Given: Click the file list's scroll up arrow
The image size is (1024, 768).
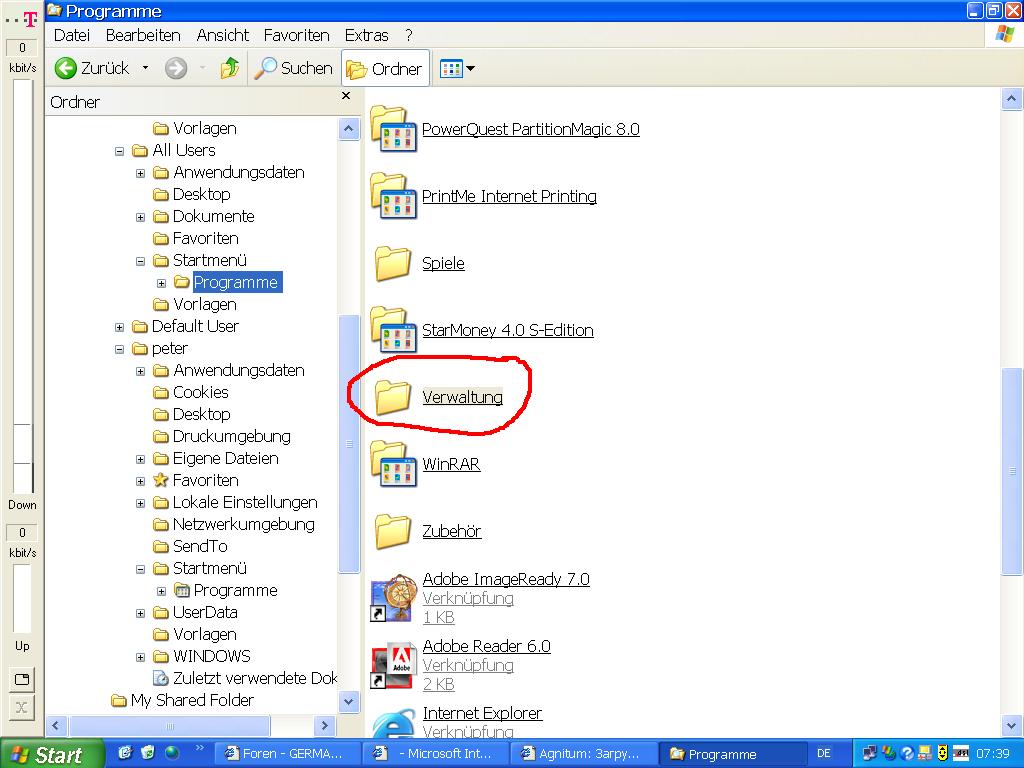Looking at the screenshot, I should 1011,99.
